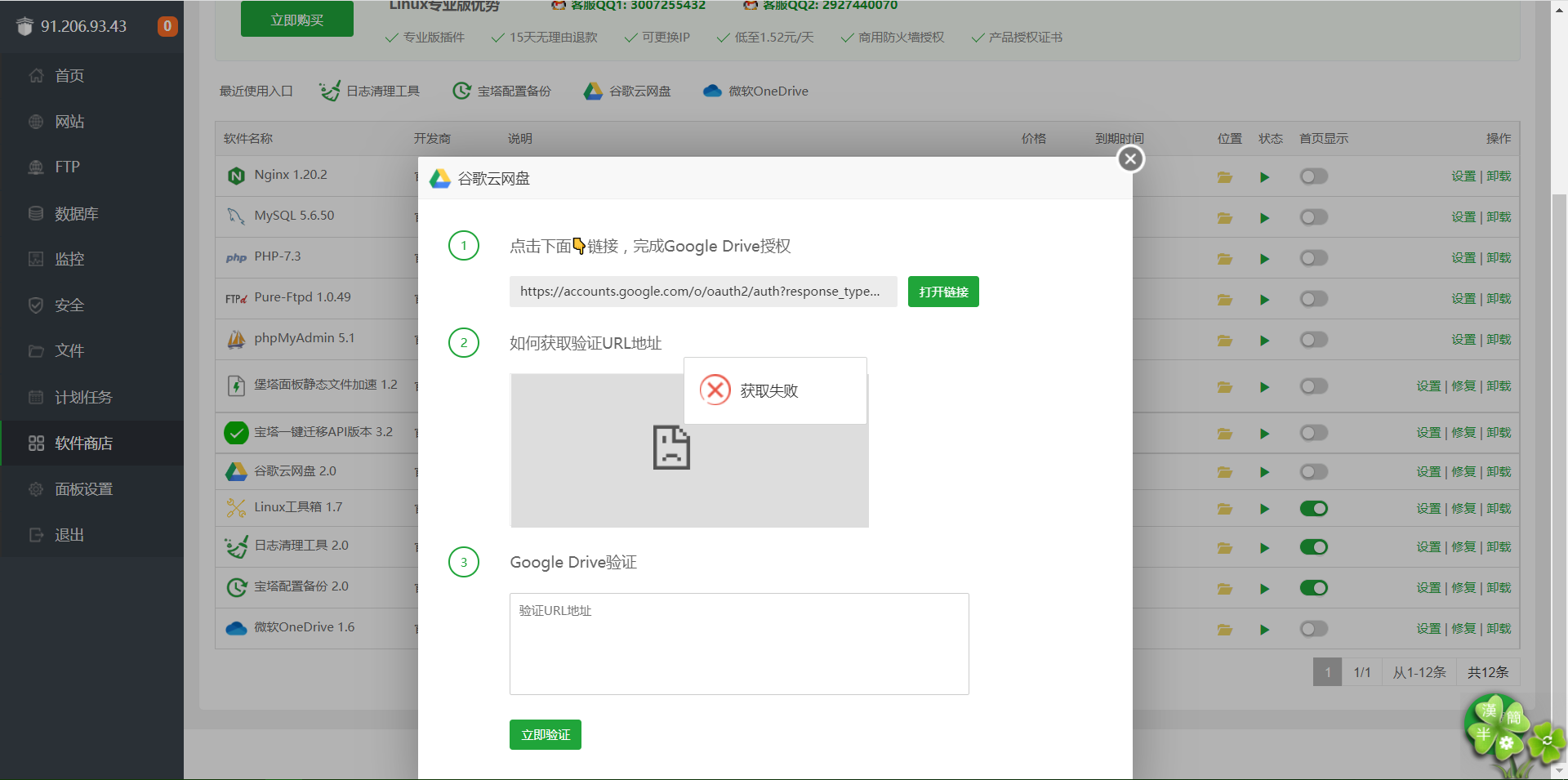Click the server IP 91.206.93.43
Screen dimensions: 1568x780
click(83, 26)
